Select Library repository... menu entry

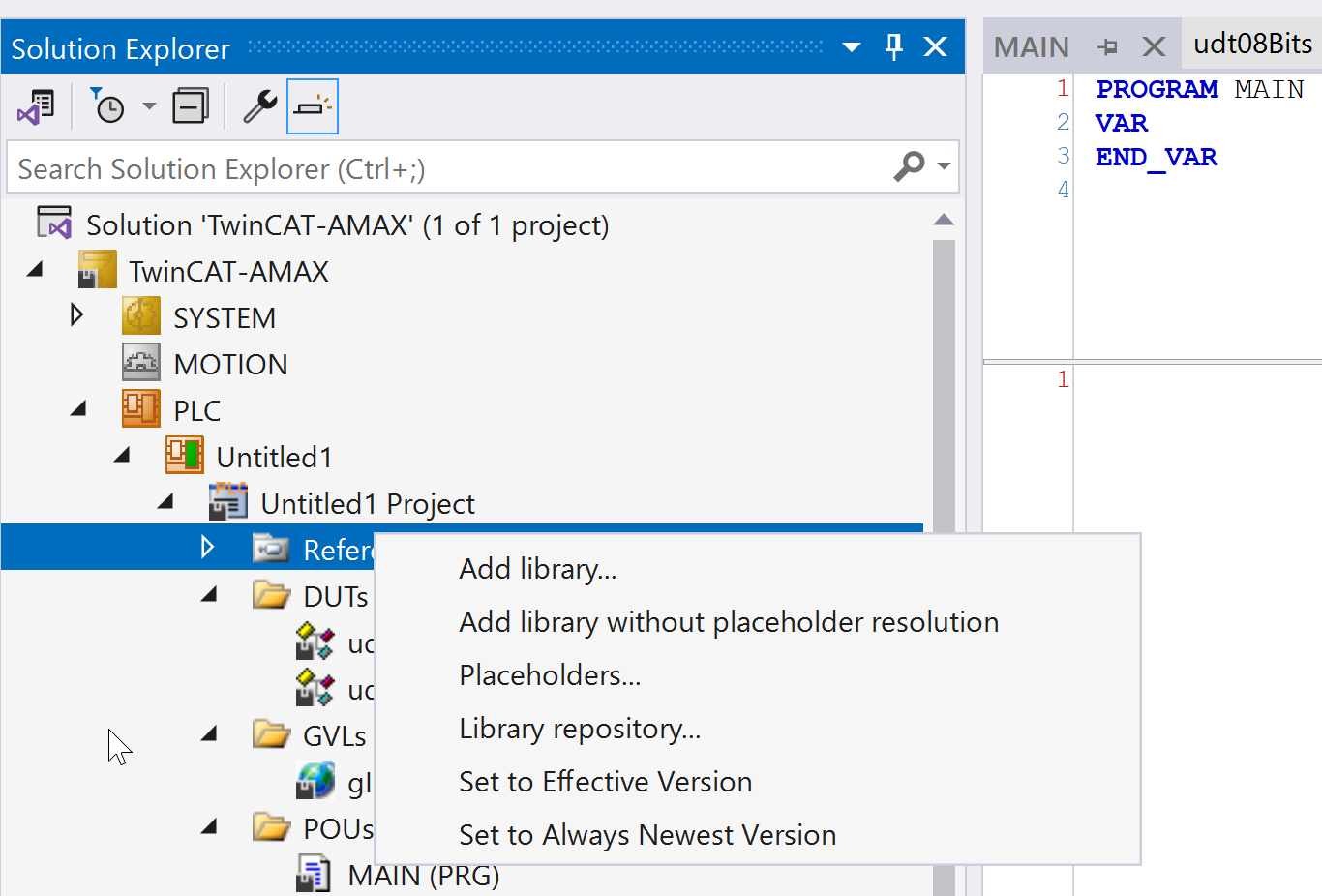point(579,729)
